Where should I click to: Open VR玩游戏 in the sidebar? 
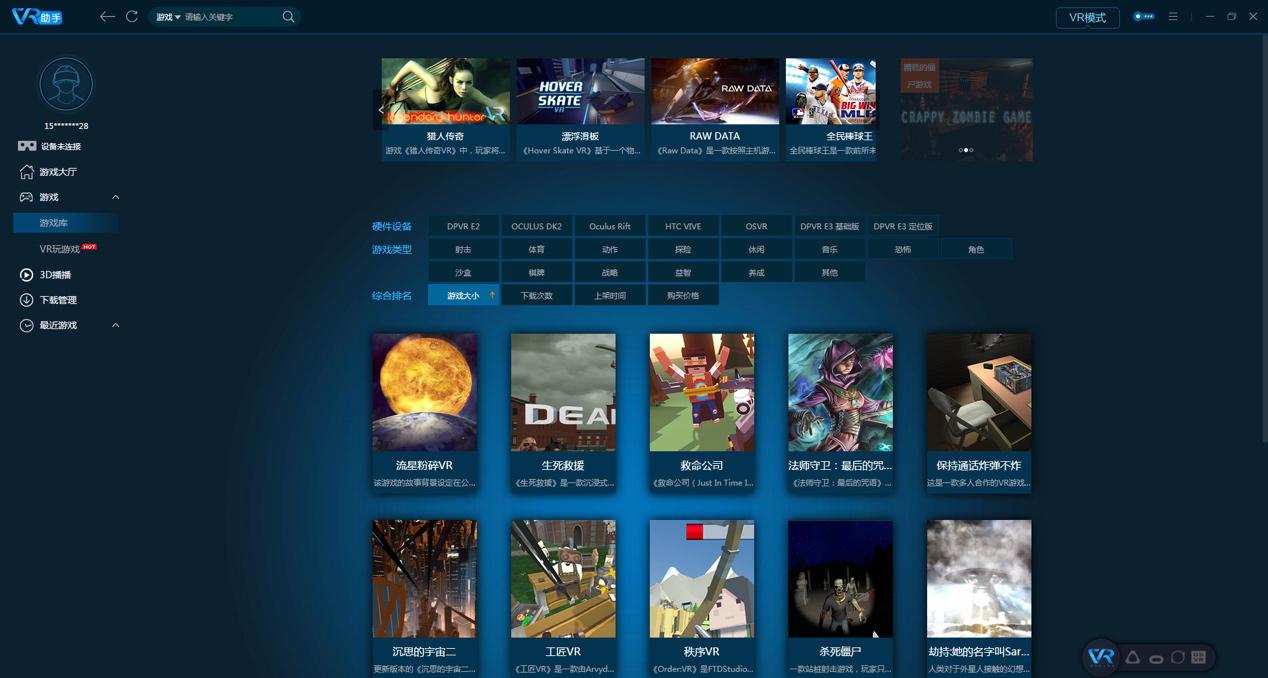[60, 249]
